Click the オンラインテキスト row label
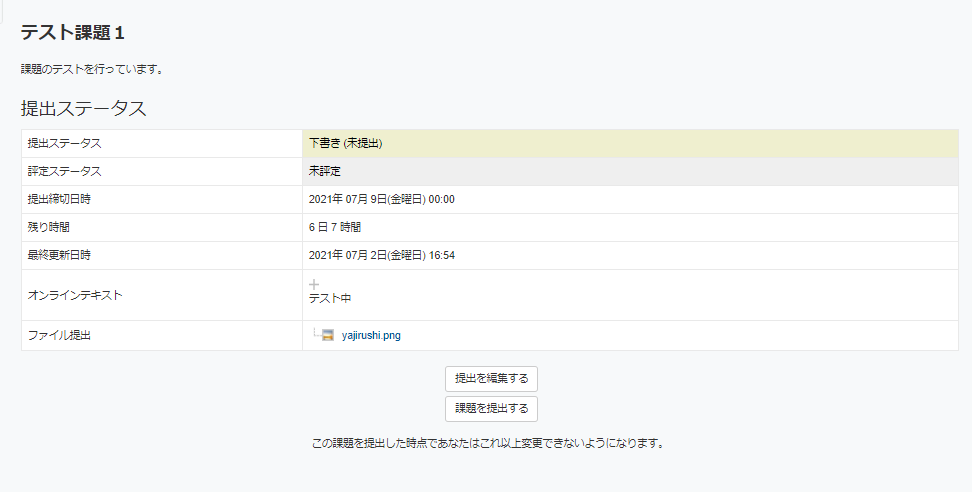Viewport: 972px width, 492px height. [x=75, y=295]
